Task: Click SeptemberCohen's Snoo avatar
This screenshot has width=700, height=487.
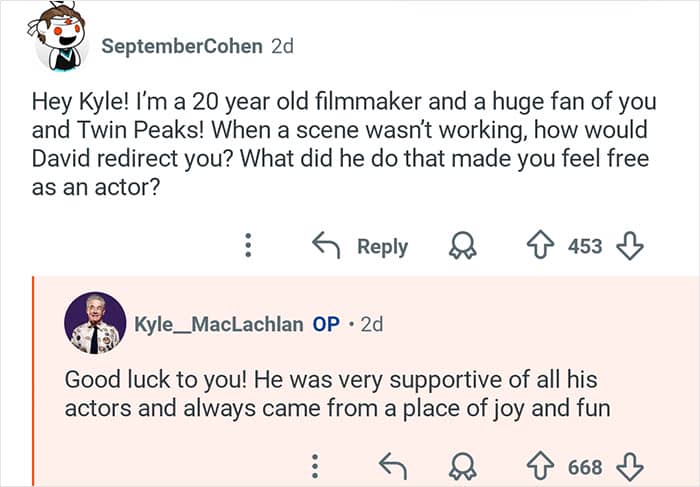Action: [62, 42]
